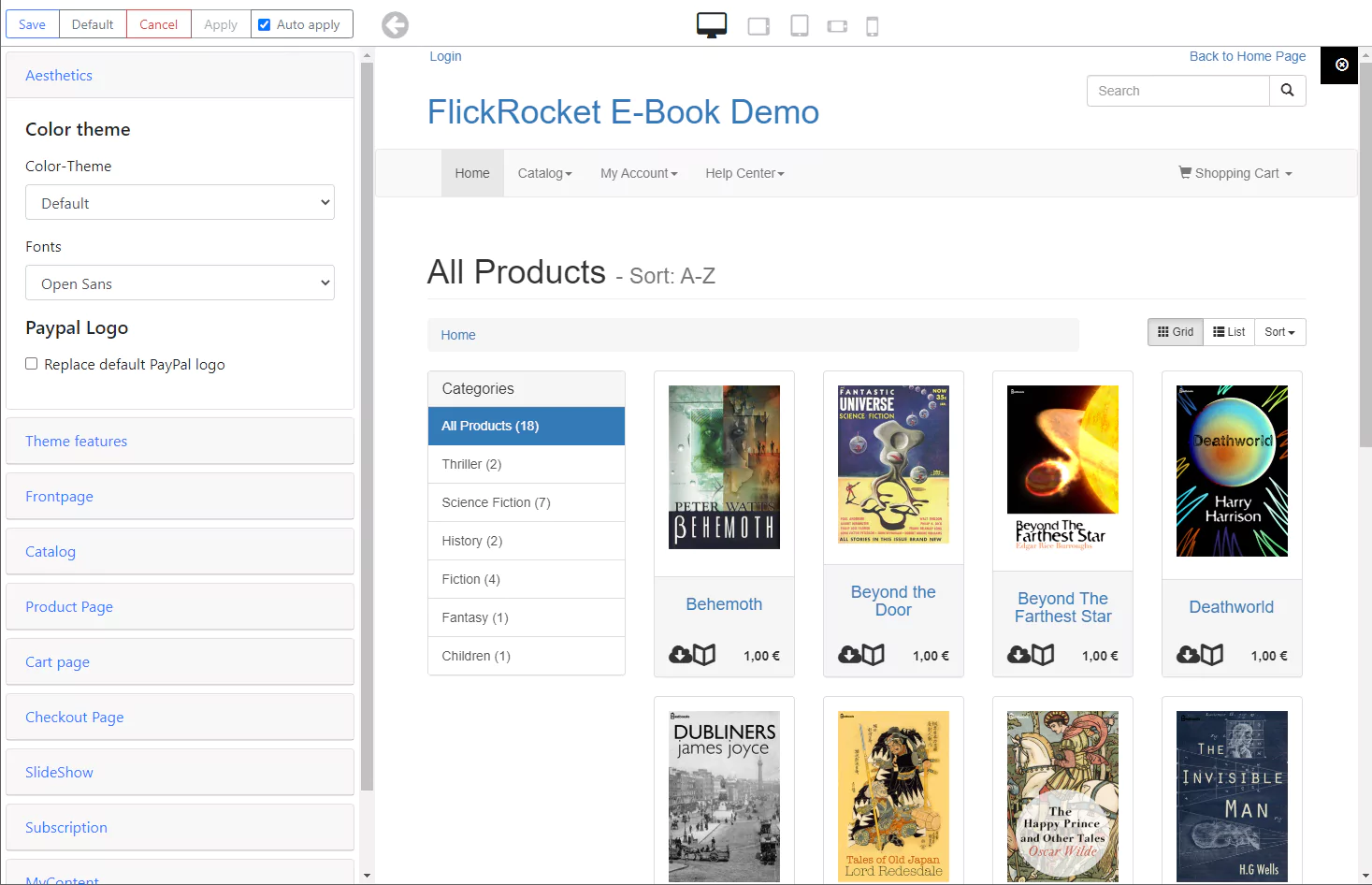
Task: Disable the Auto apply checkbox
Action: click(265, 24)
